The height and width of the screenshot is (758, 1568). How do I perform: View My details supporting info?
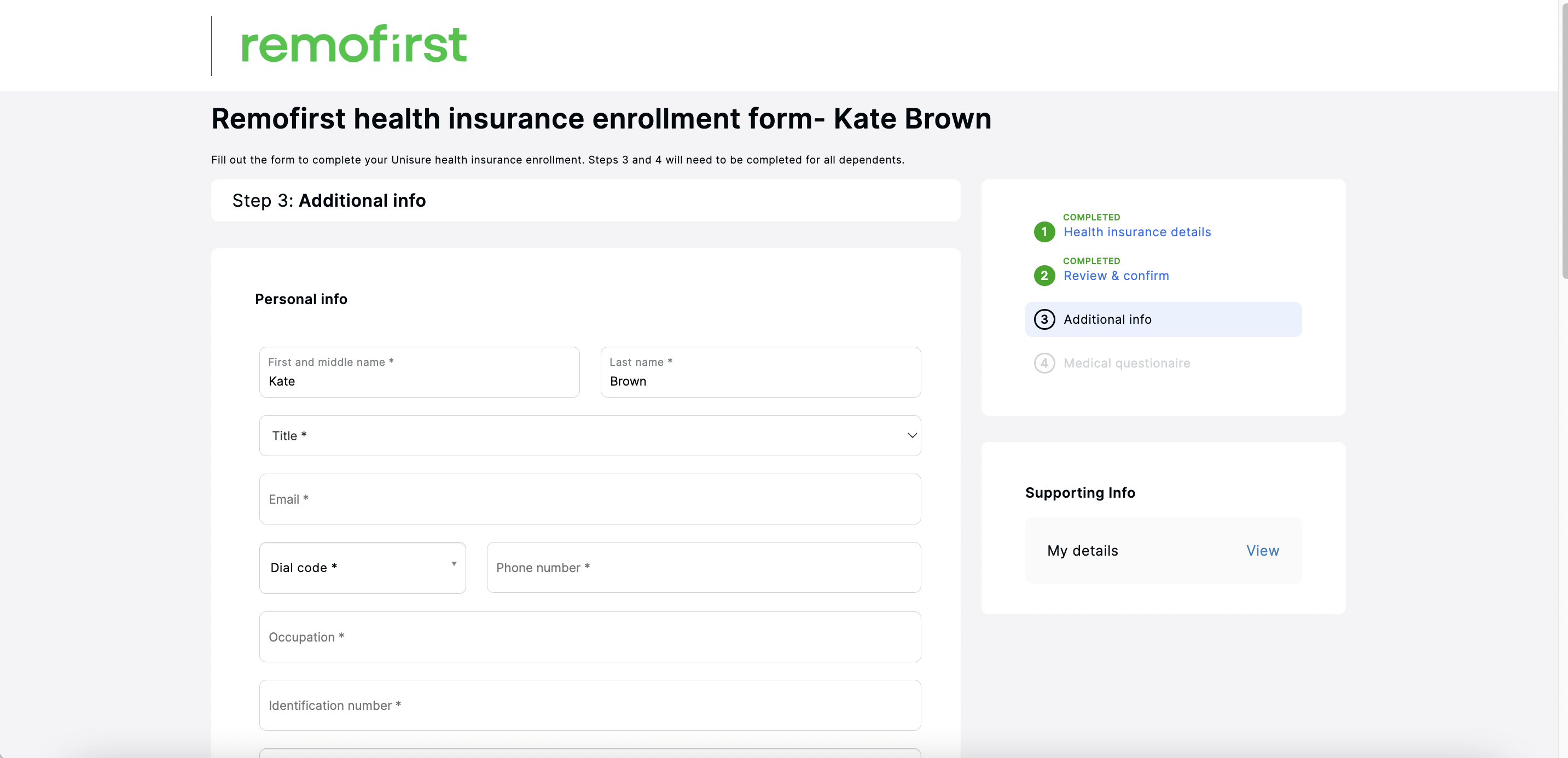coord(1262,551)
